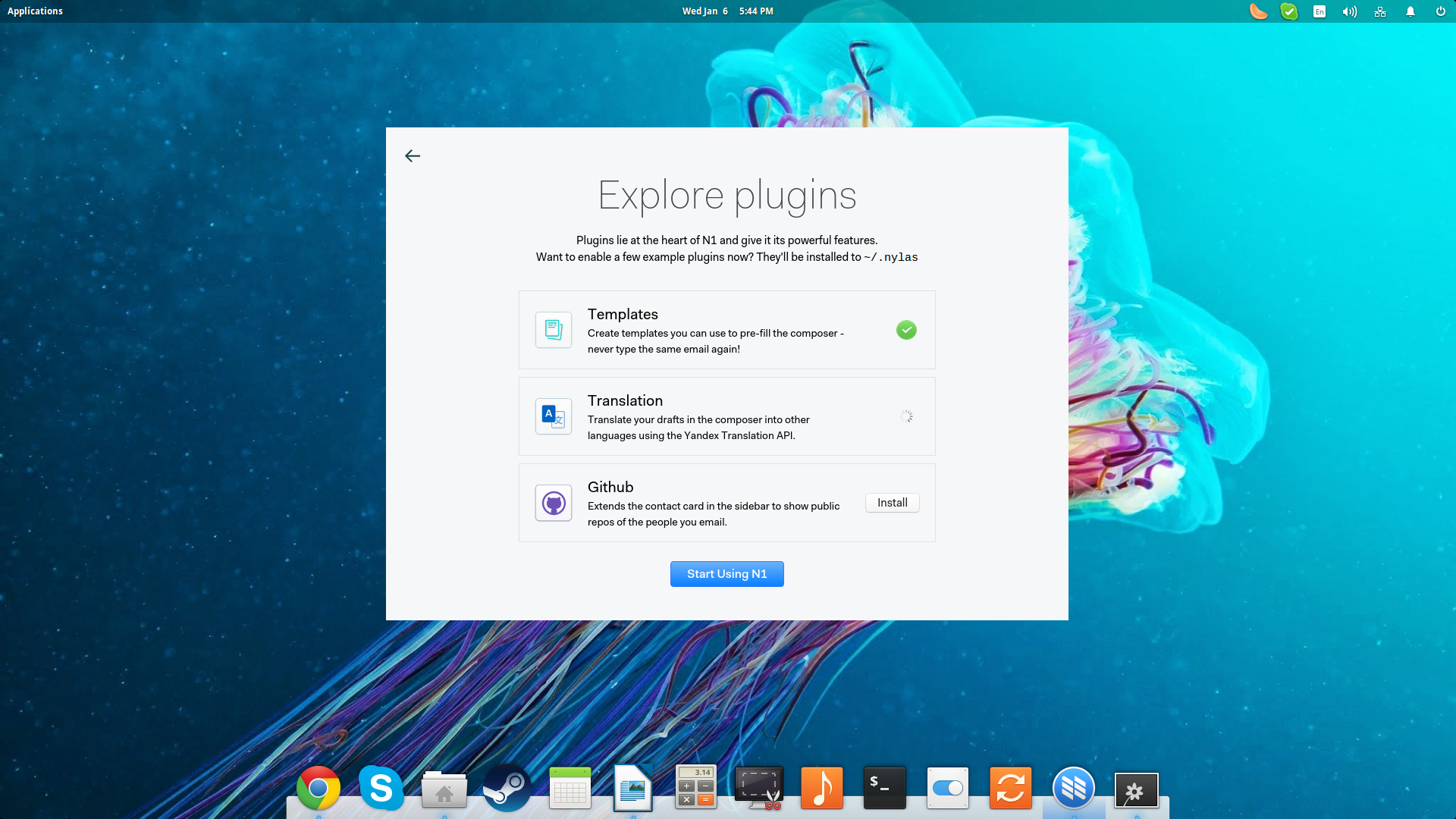Screen dimensions: 1456x819
Task: Launch the Screenshot tool from the dock
Action: 759,789
